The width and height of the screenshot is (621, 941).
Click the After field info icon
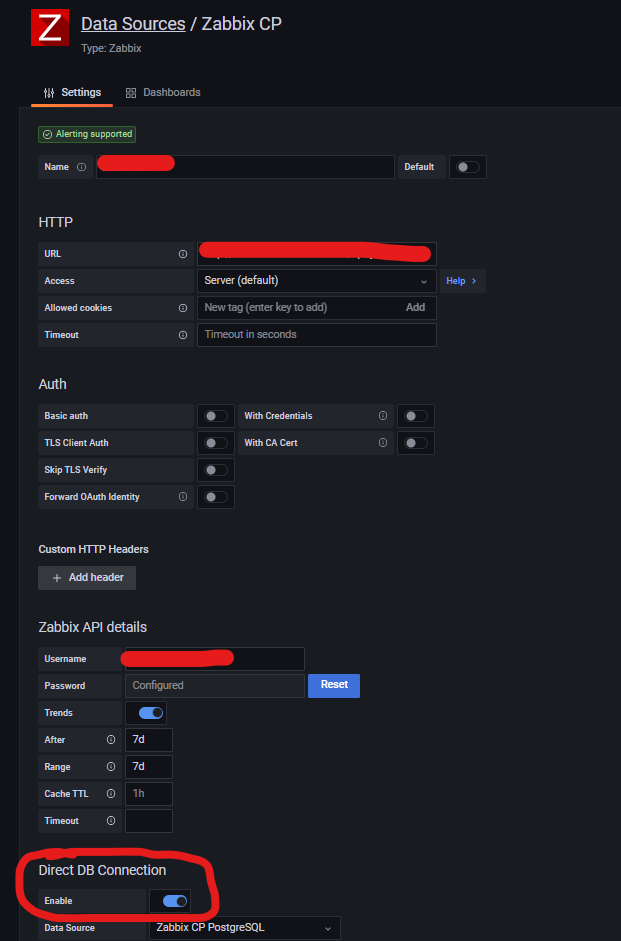click(110, 739)
